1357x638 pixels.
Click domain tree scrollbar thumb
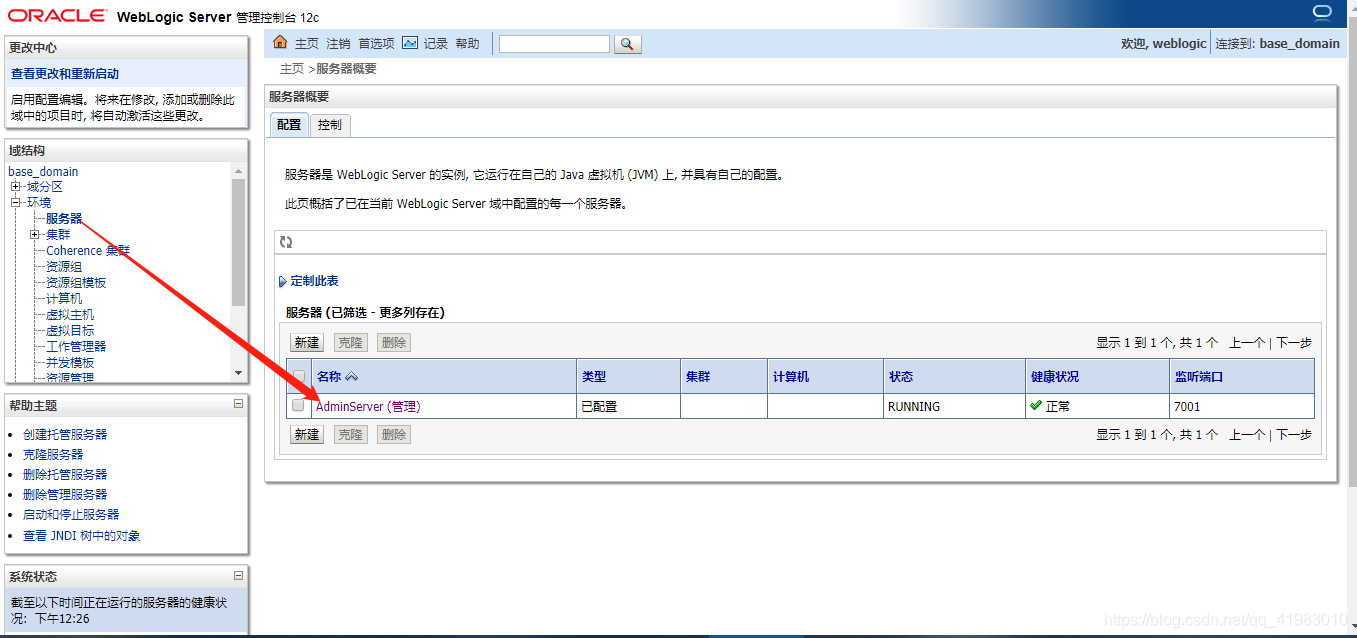(x=238, y=242)
